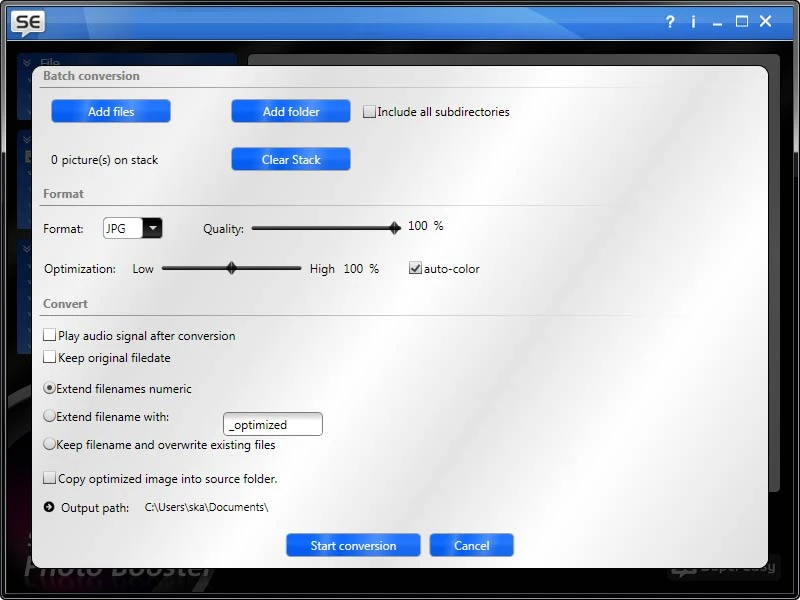Click the output path arrow icon
Screen dimensions: 800x600
[49, 507]
